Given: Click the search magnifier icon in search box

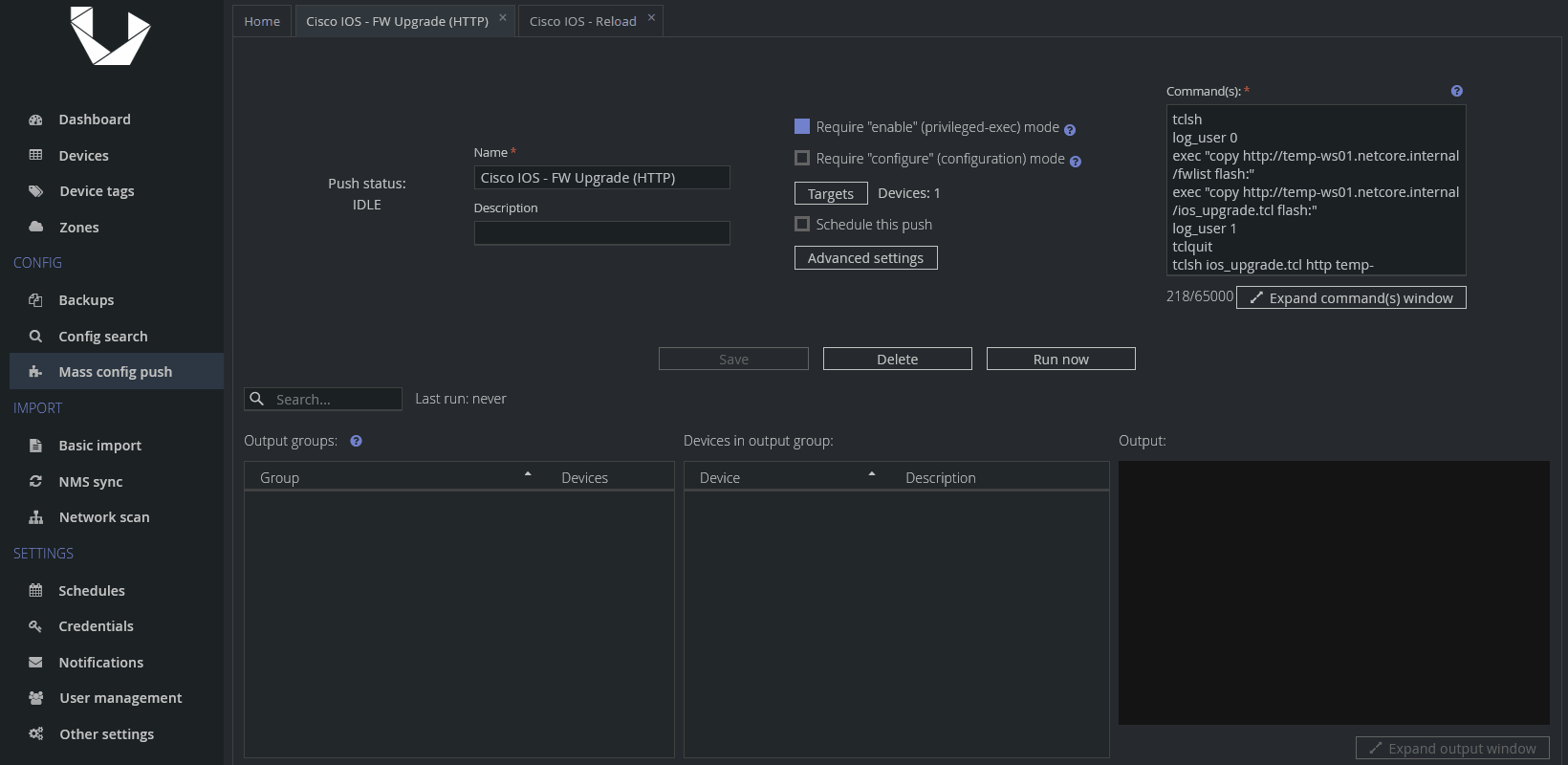Looking at the screenshot, I should 256,399.
